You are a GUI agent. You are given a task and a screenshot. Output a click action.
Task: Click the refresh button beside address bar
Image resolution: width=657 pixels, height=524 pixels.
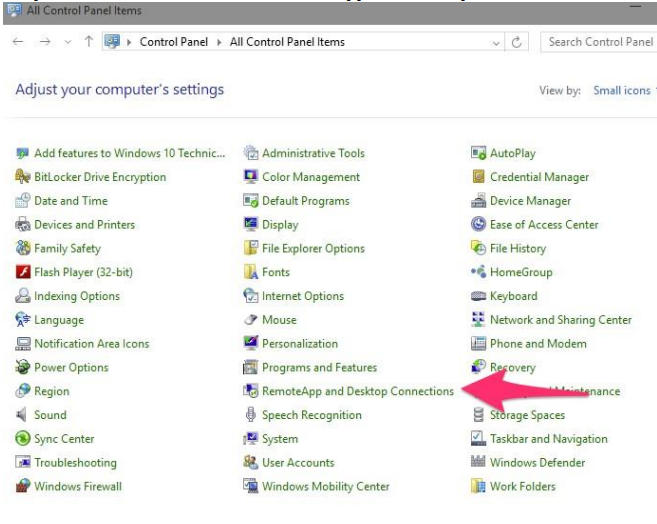517,42
